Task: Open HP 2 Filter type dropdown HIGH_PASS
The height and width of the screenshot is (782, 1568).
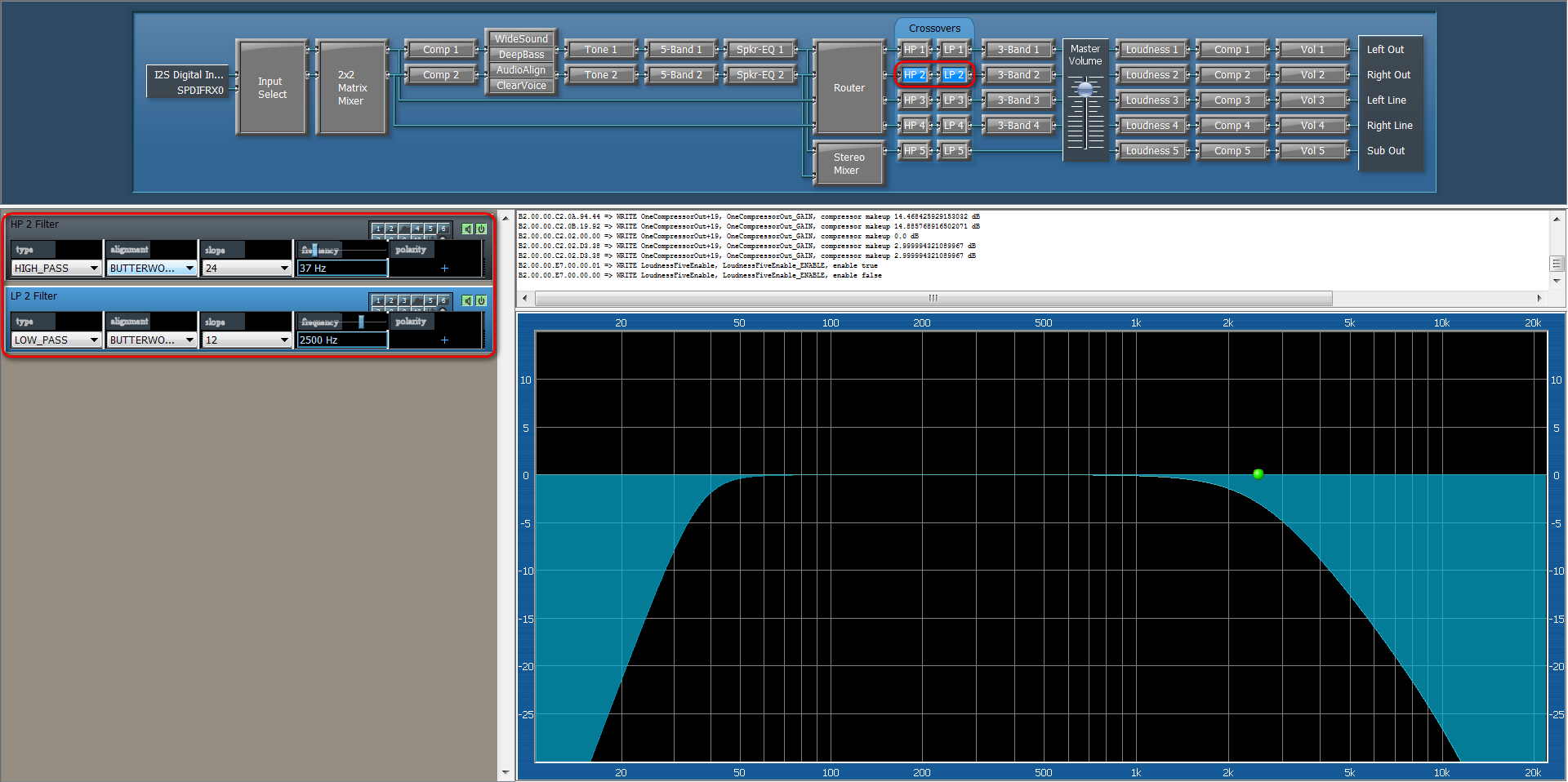Action: tap(56, 268)
